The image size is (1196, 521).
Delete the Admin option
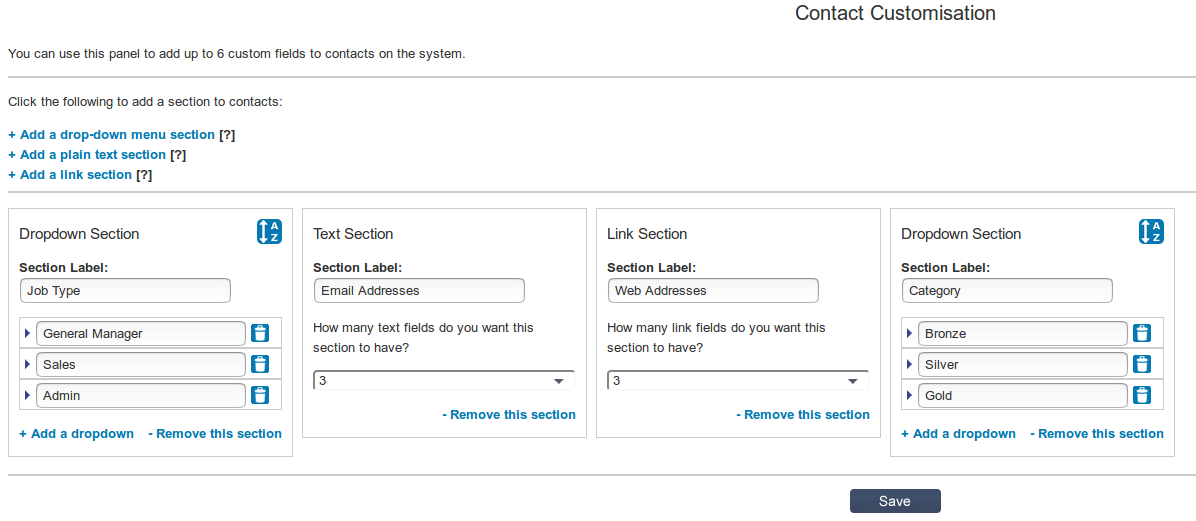coord(260,396)
